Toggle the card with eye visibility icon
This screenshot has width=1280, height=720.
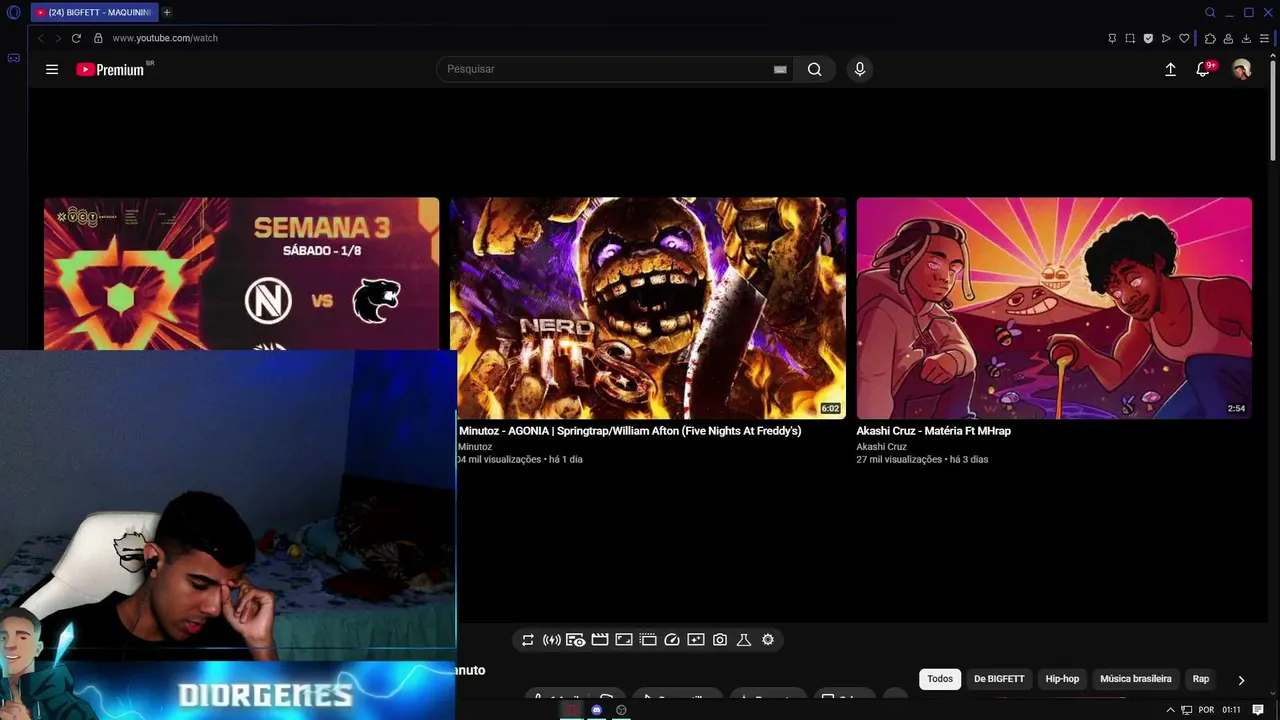(576, 640)
